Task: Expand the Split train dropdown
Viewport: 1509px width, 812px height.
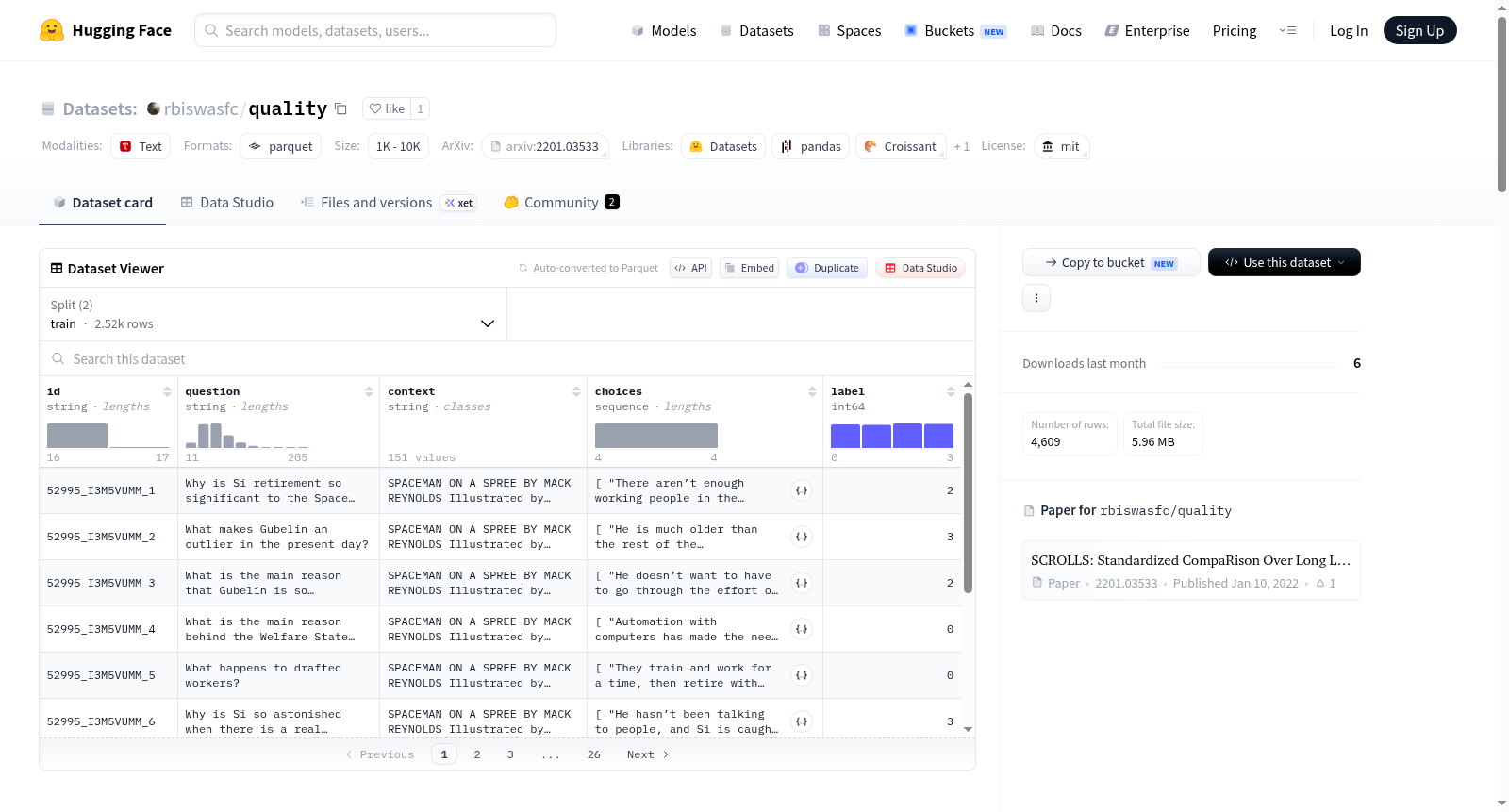Action: (274, 314)
